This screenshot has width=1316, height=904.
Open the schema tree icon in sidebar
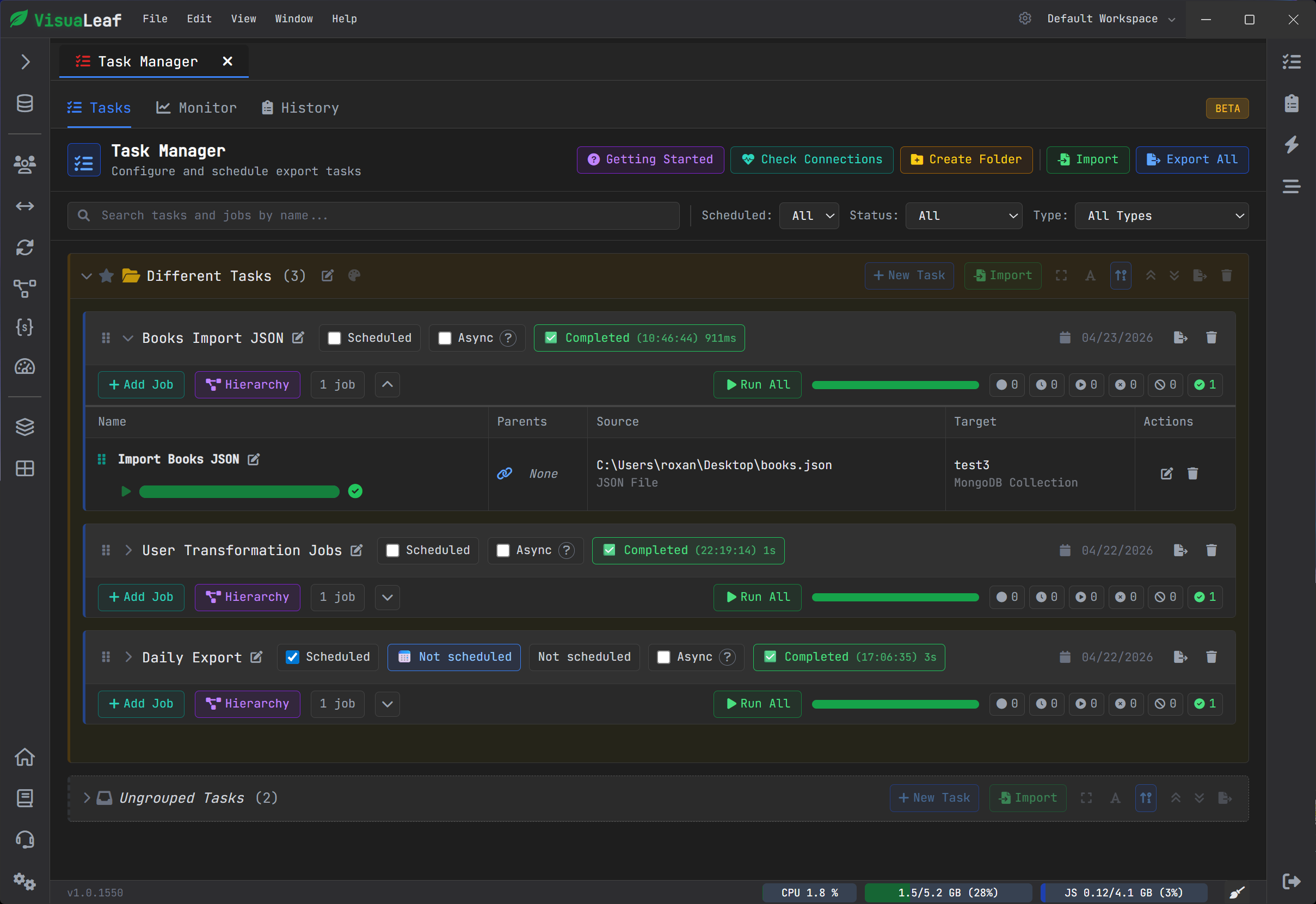pyautogui.click(x=24, y=288)
